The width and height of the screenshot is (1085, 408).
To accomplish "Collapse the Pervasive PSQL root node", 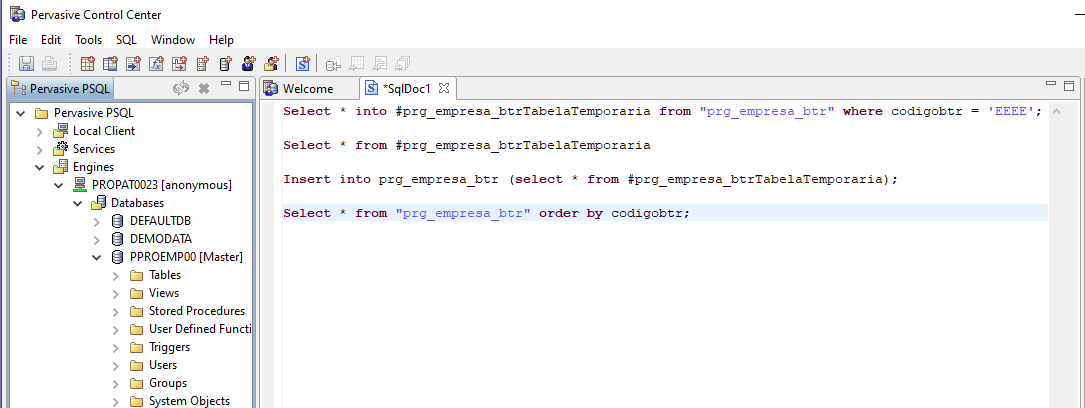I will (x=21, y=113).
